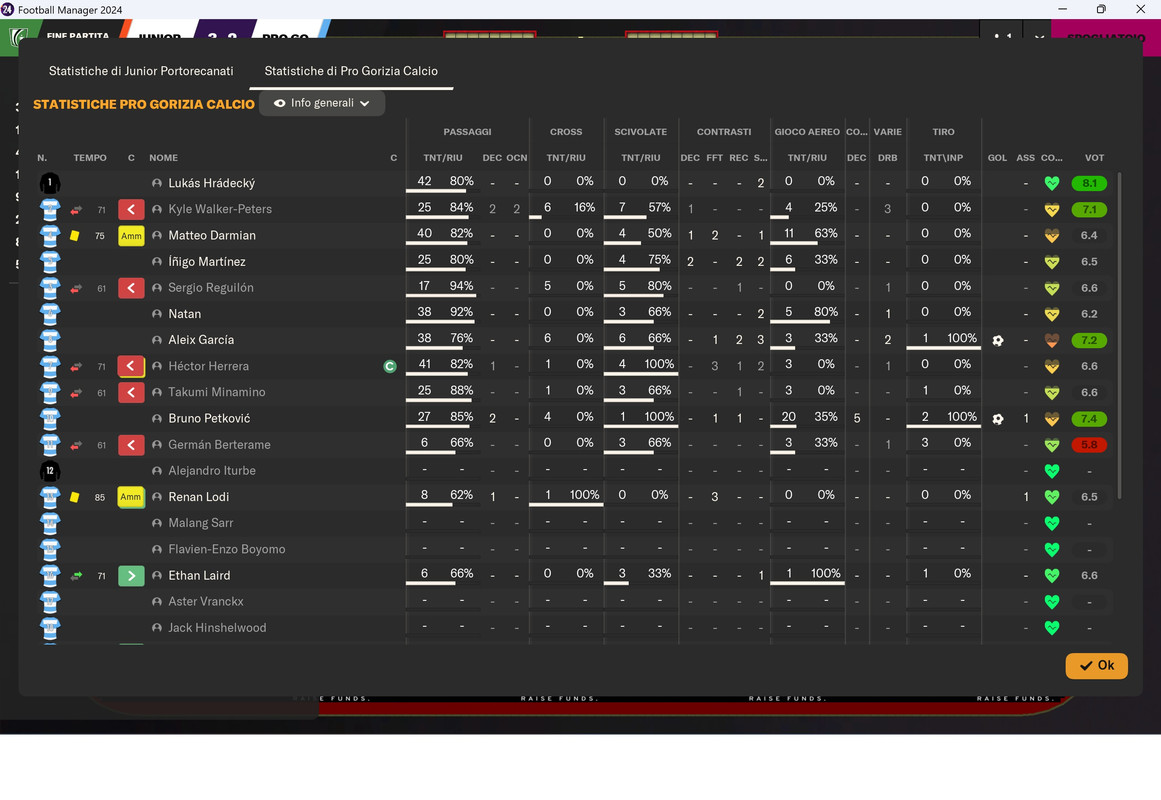Open Aleix García player name link
Viewport: 1161px width, 800px height.
(201, 340)
